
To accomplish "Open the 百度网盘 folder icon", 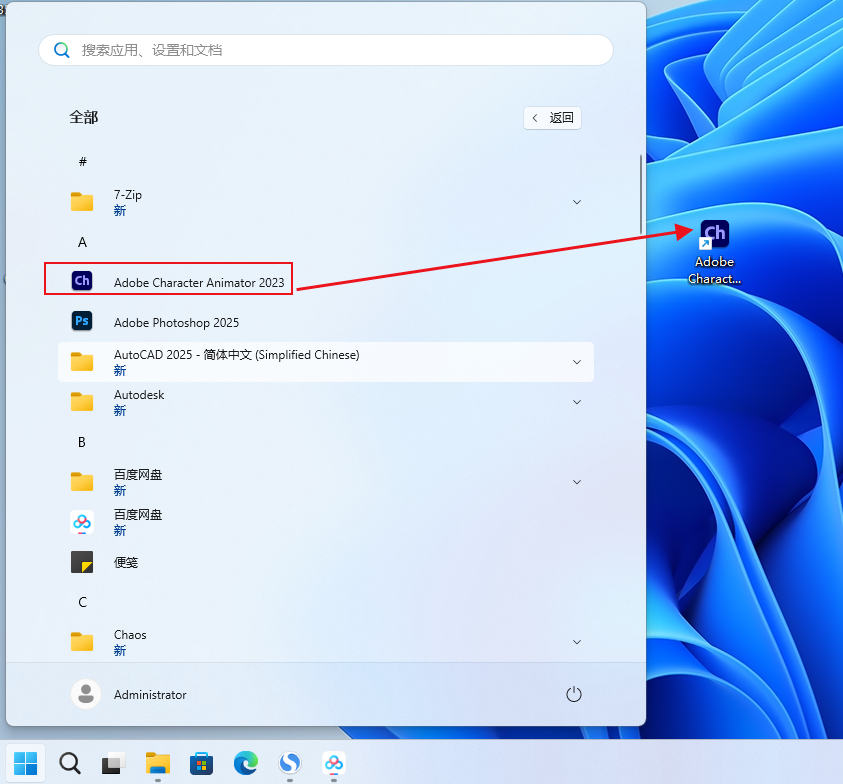I will point(82,481).
